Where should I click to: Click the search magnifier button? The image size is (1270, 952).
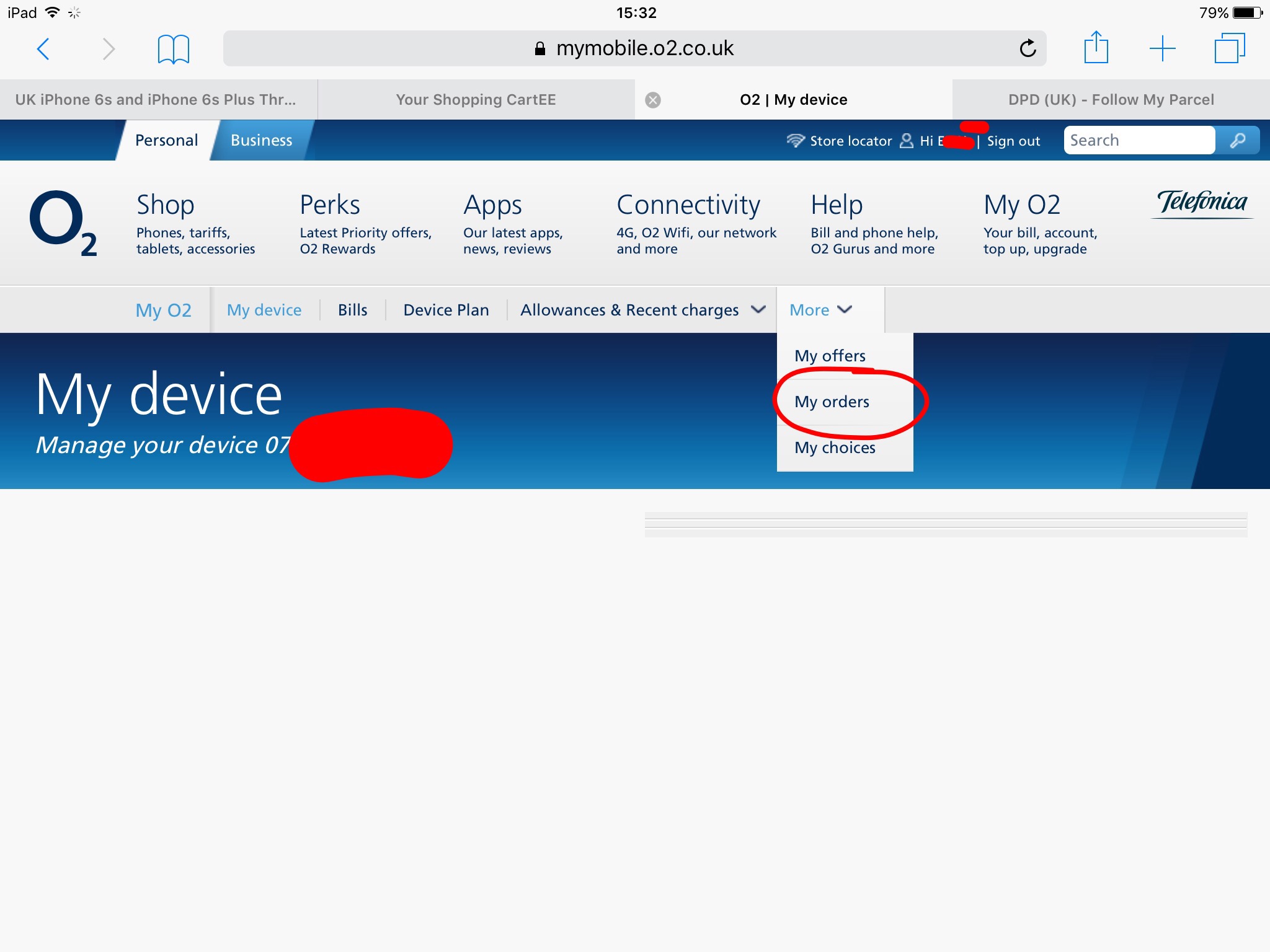(1237, 140)
